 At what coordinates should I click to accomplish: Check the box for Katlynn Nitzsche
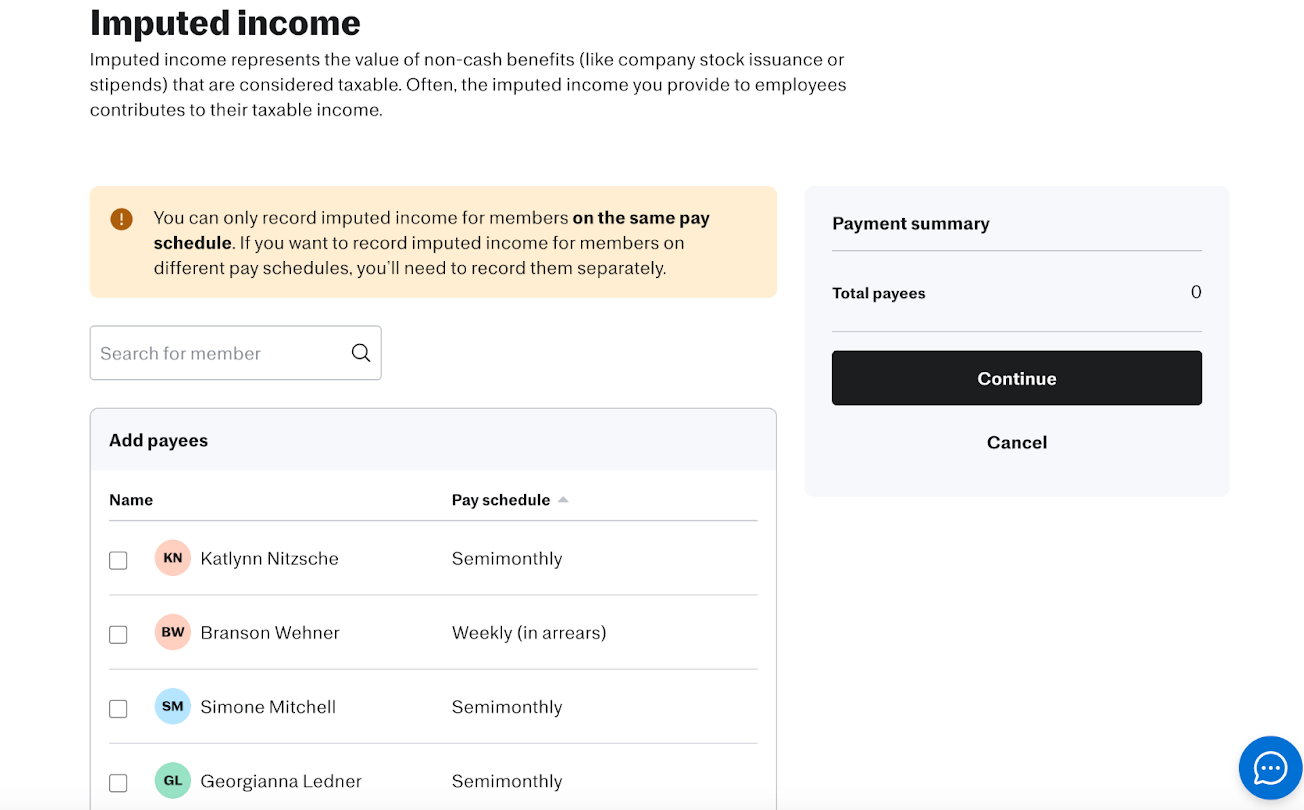118,560
